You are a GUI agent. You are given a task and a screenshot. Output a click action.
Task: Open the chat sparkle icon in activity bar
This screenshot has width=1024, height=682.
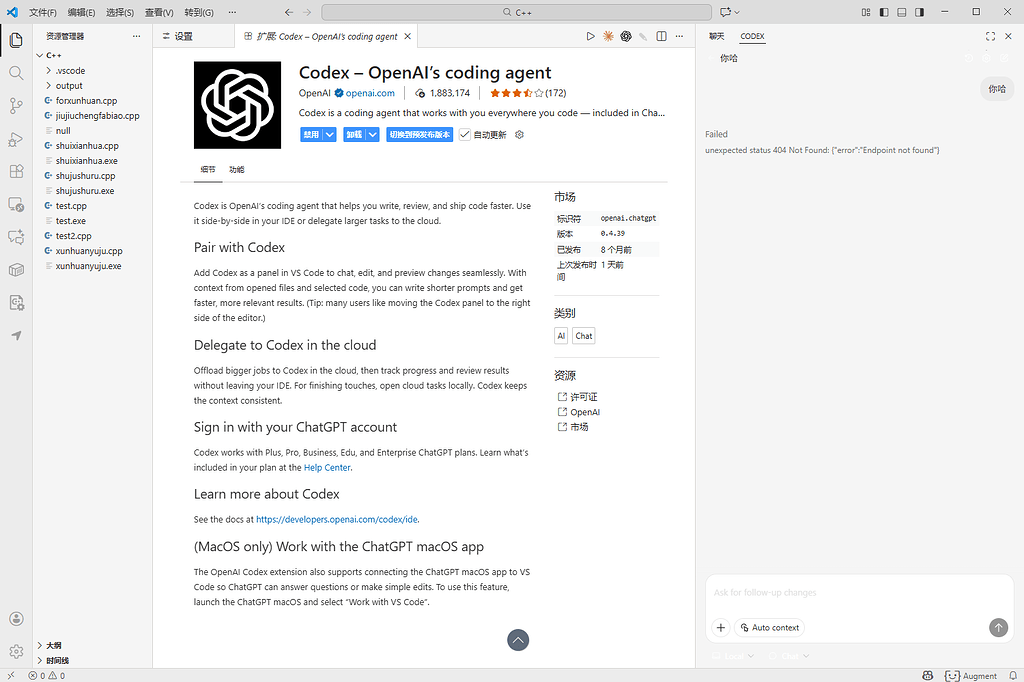16,237
